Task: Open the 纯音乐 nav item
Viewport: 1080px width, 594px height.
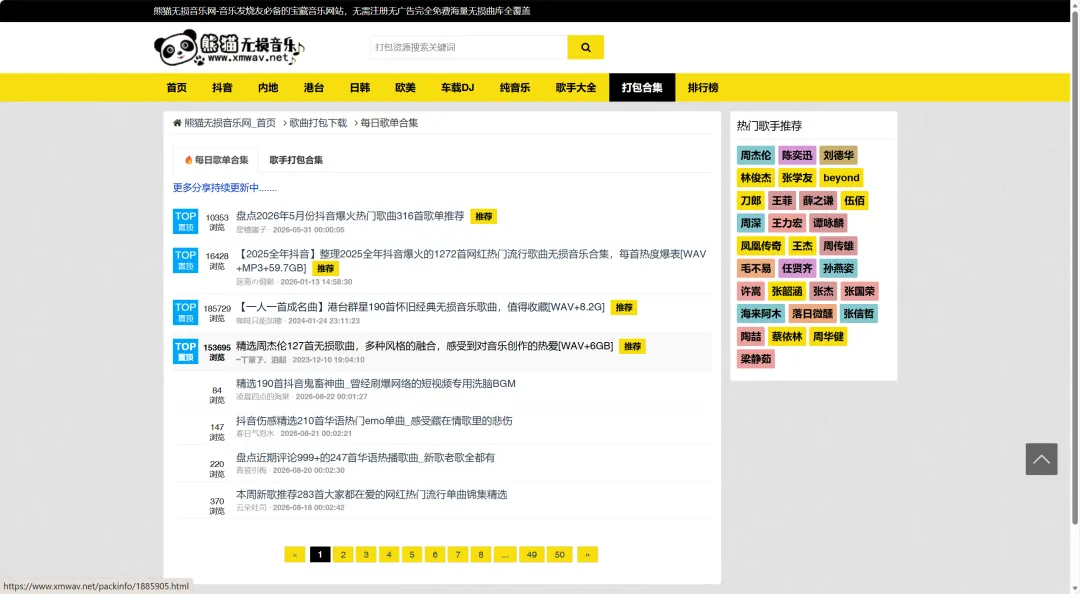Action: pyautogui.click(x=515, y=88)
